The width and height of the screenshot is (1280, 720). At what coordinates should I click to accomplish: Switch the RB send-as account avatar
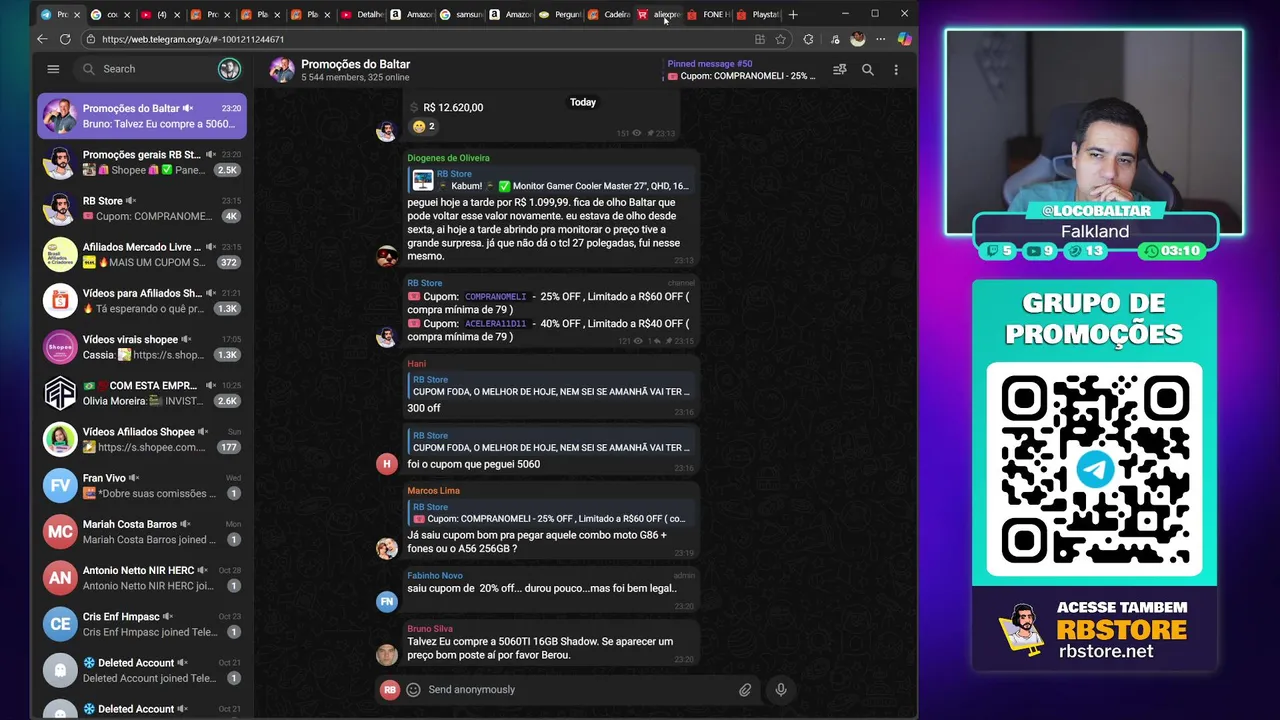pyautogui.click(x=390, y=690)
